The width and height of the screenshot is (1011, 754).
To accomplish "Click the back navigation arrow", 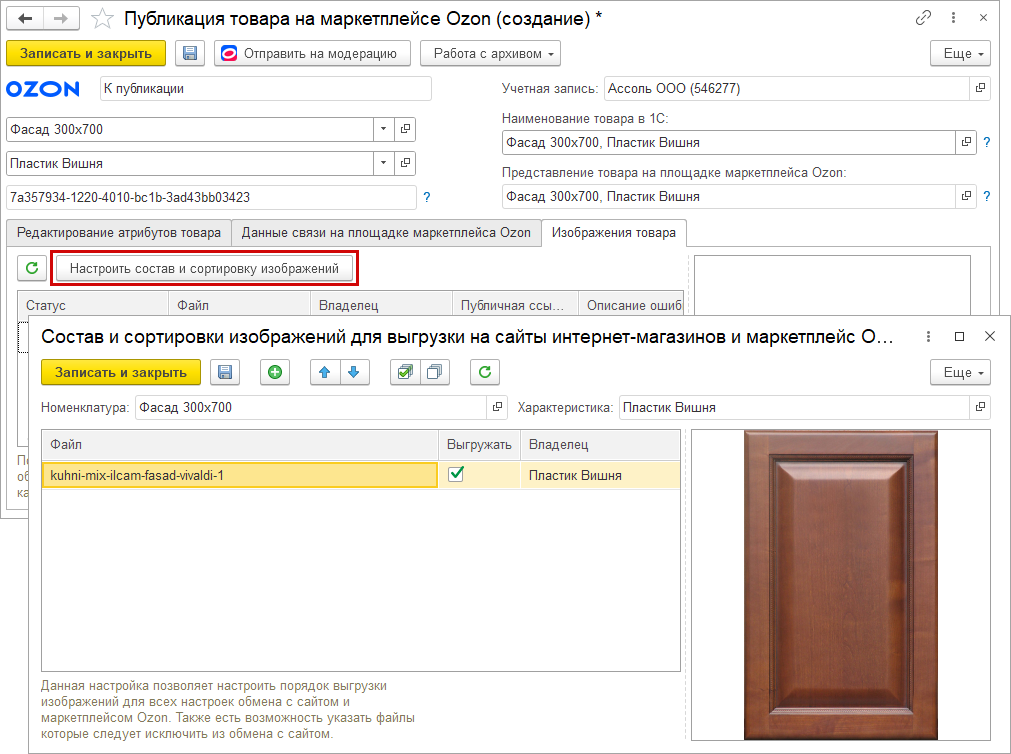I will pyautogui.click(x=26, y=19).
